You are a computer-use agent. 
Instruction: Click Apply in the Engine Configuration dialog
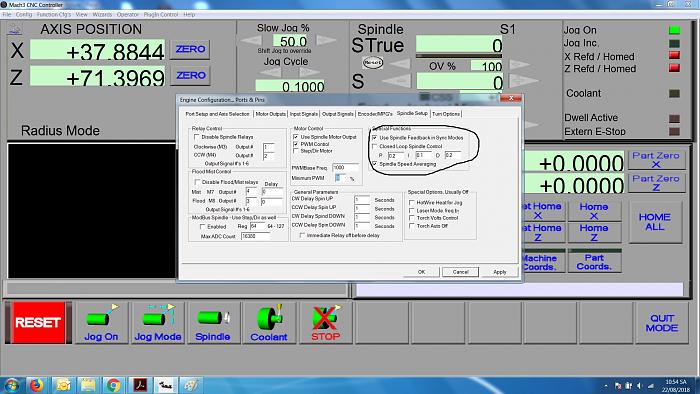(500, 272)
